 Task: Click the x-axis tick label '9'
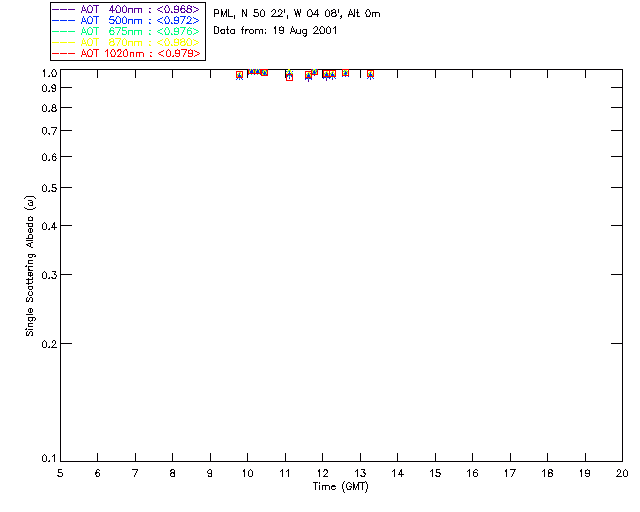pos(210,473)
